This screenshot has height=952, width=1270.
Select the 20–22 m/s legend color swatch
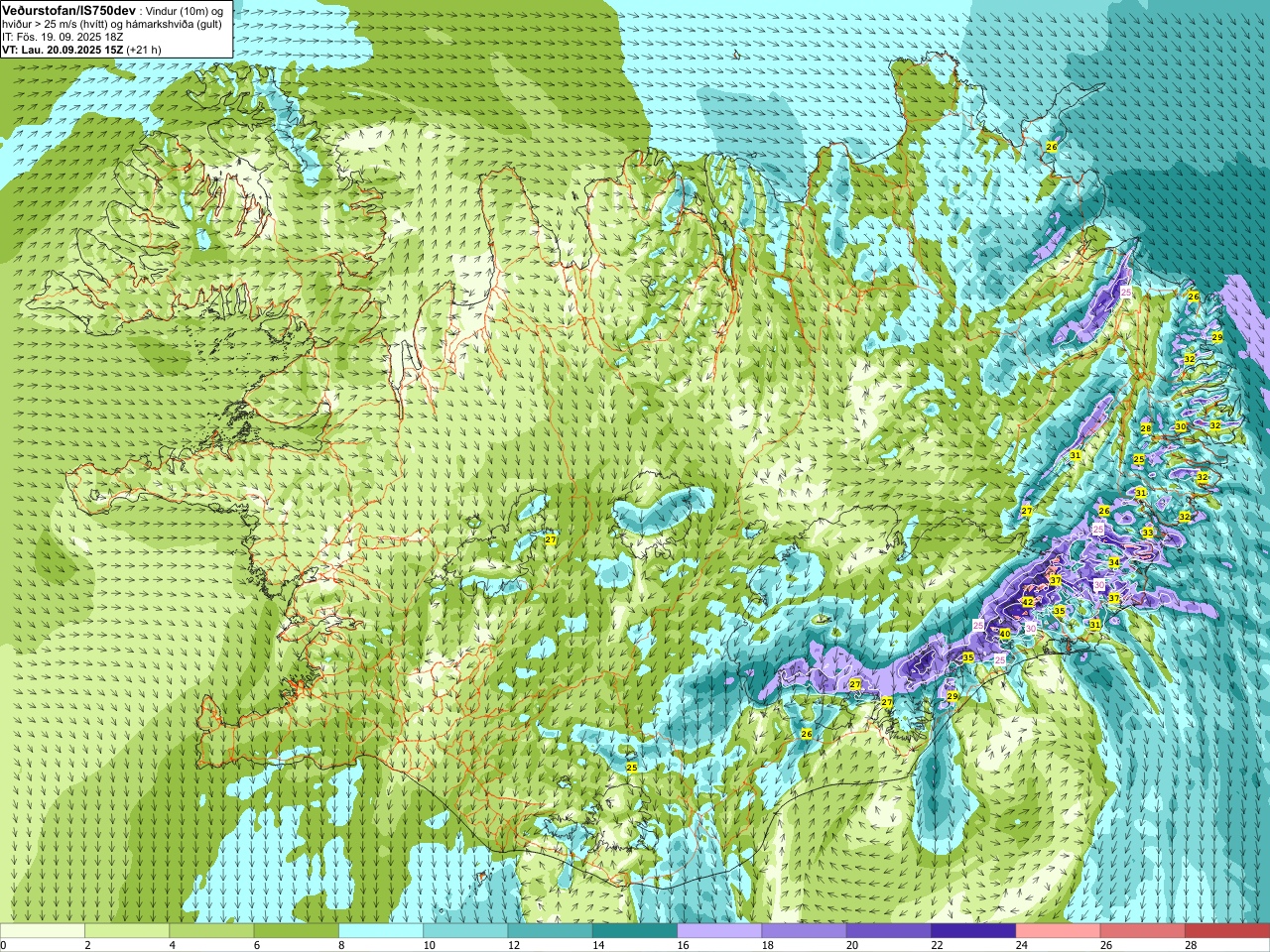(x=889, y=931)
